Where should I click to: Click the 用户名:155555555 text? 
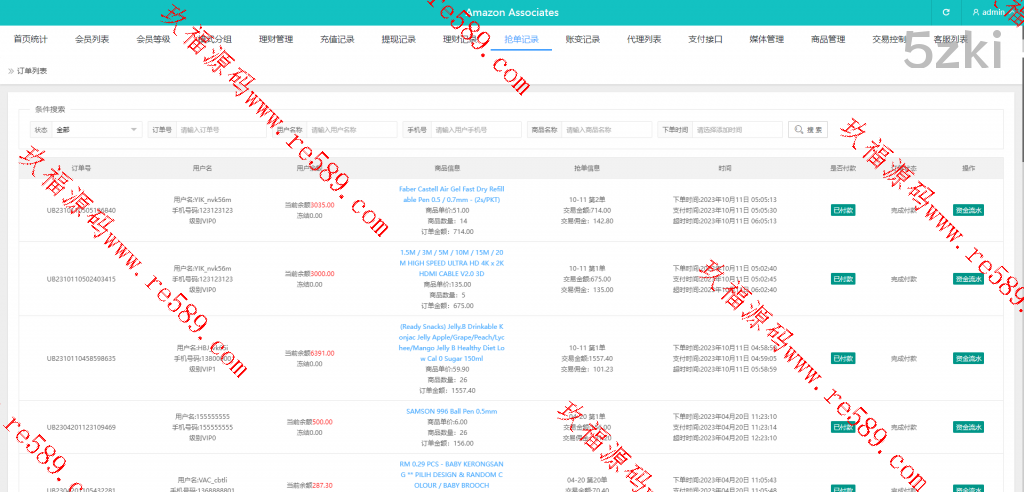click(202, 417)
